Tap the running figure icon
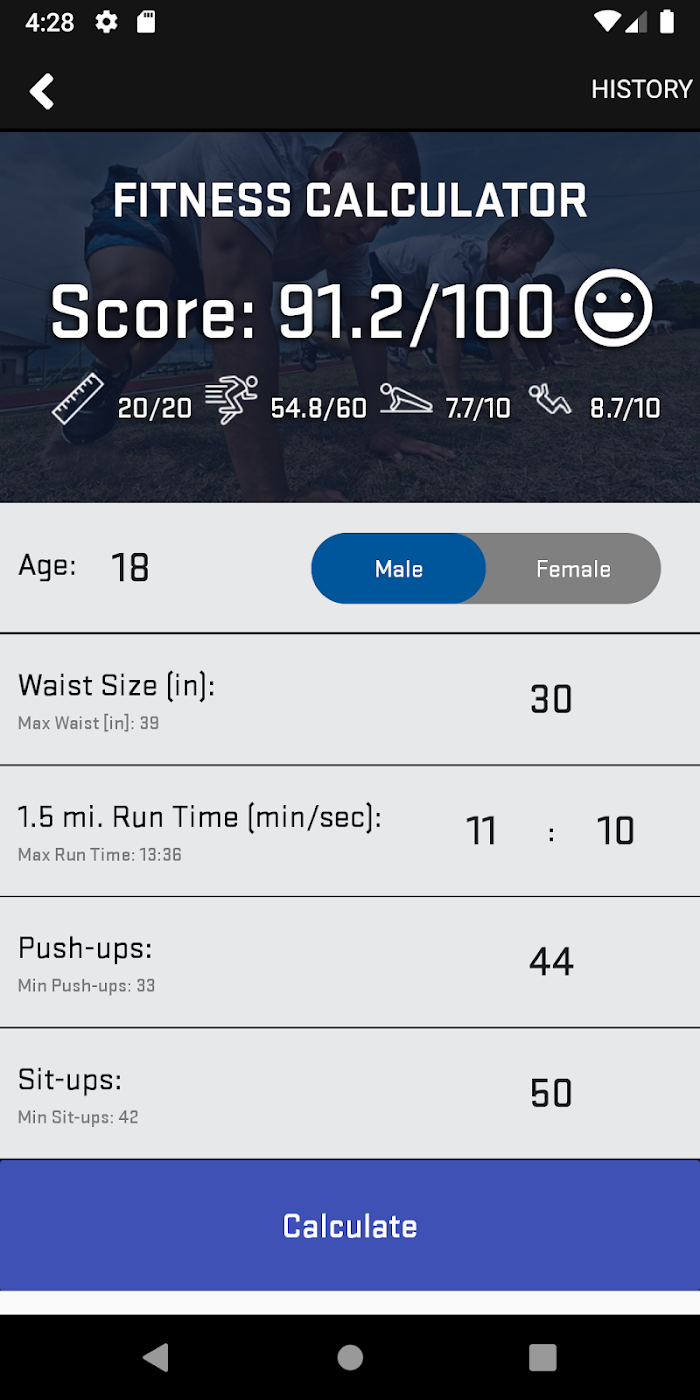This screenshot has height=1400, width=700. (231, 400)
